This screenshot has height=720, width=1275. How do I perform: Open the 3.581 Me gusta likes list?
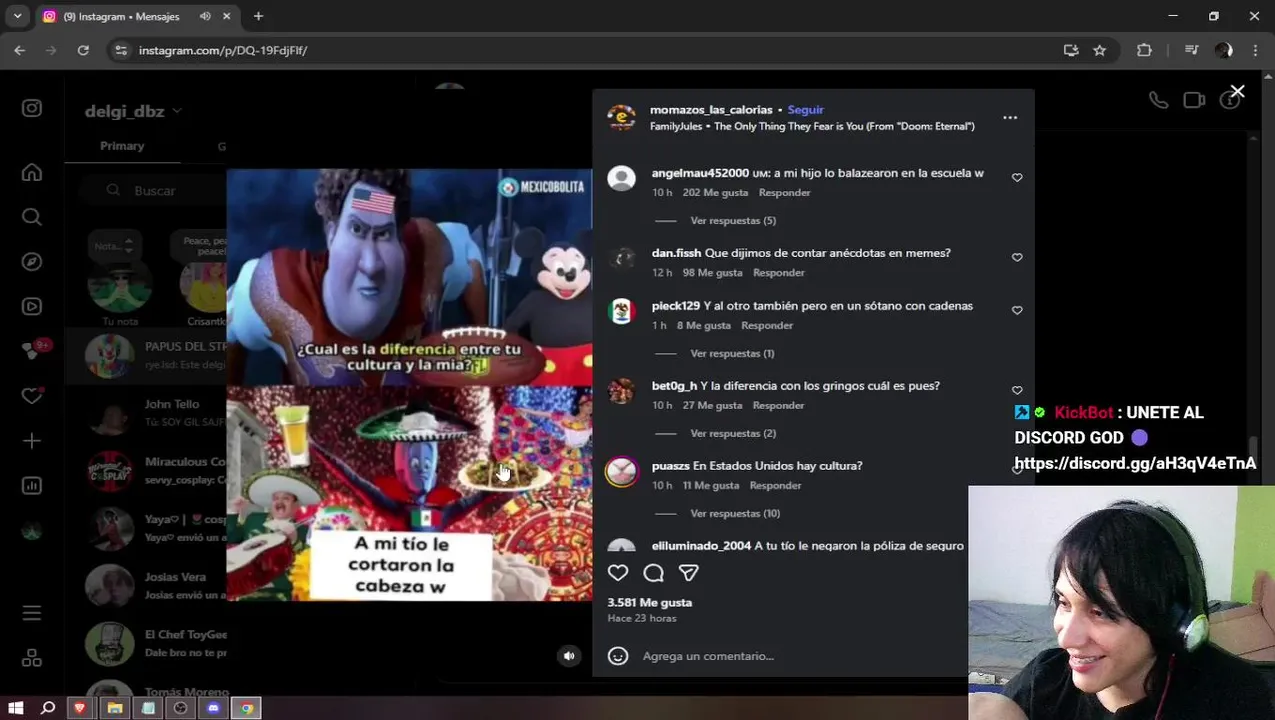pyautogui.click(x=649, y=602)
